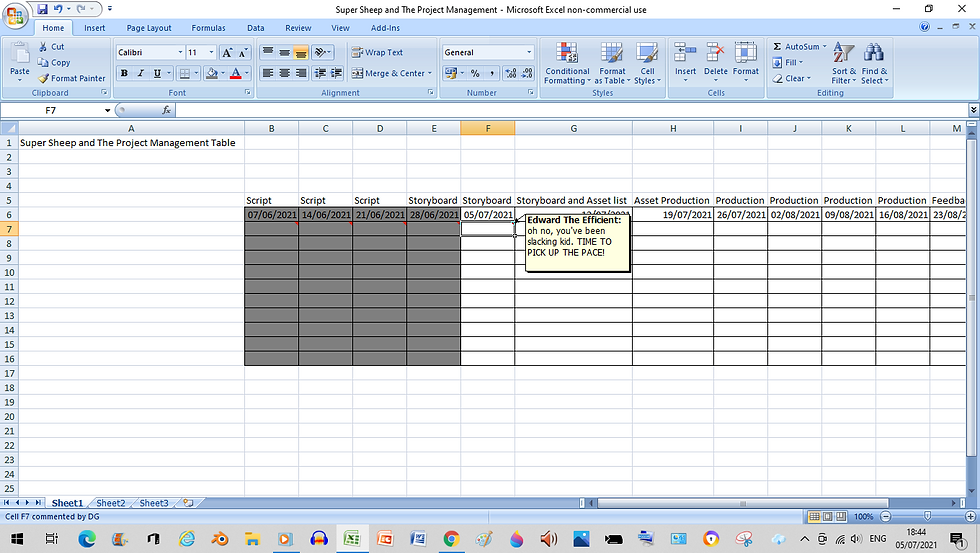Activate Format Painter
The image size is (980, 553).
(x=71, y=78)
